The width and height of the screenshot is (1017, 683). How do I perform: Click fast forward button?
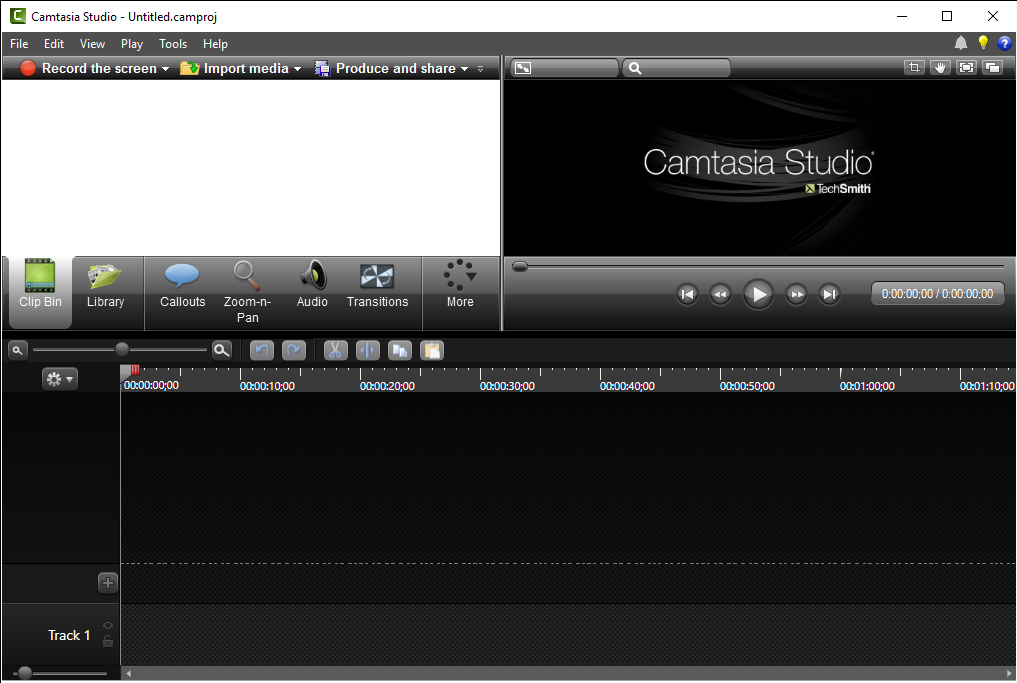pyautogui.click(x=796, y=294)
